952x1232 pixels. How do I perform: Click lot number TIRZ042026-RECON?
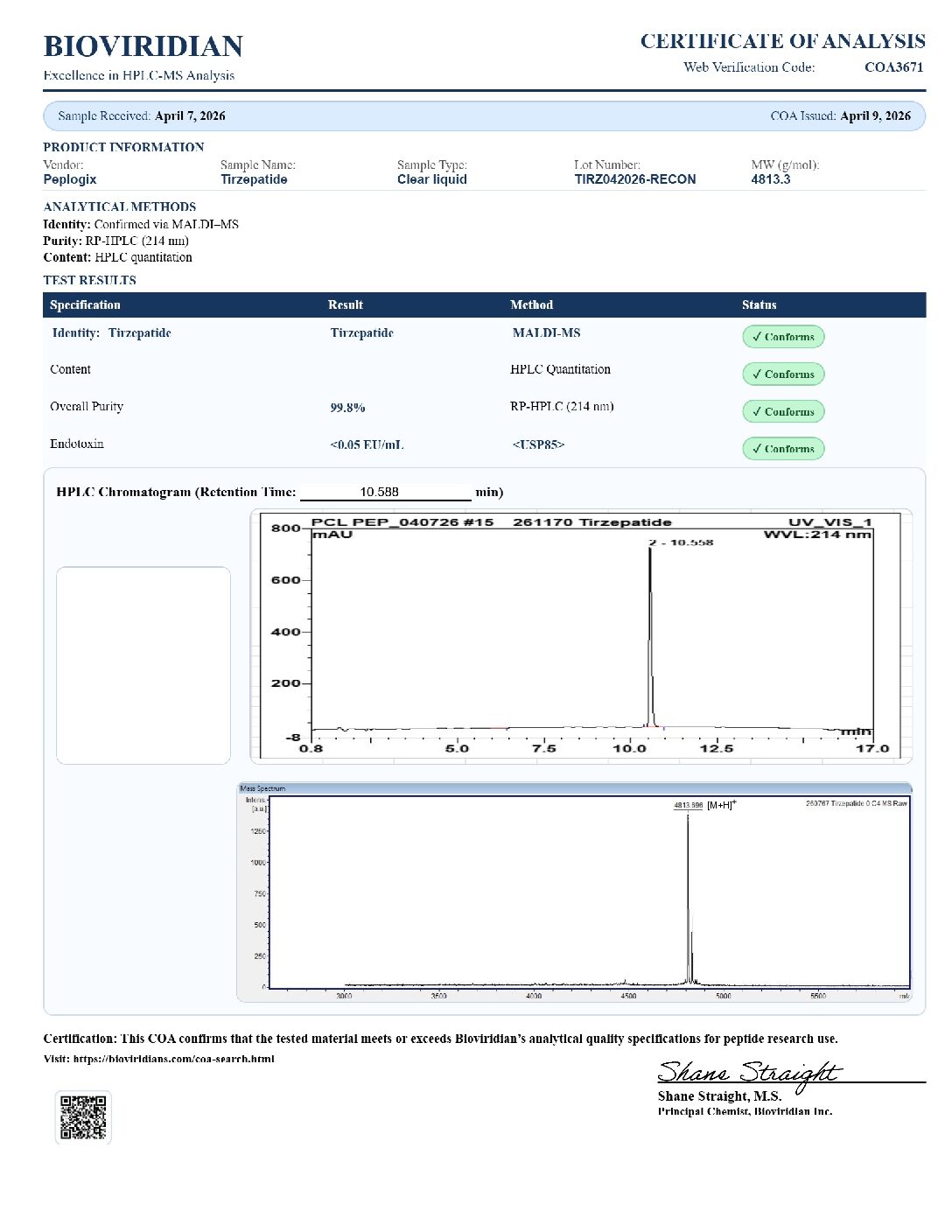point(635,179)
